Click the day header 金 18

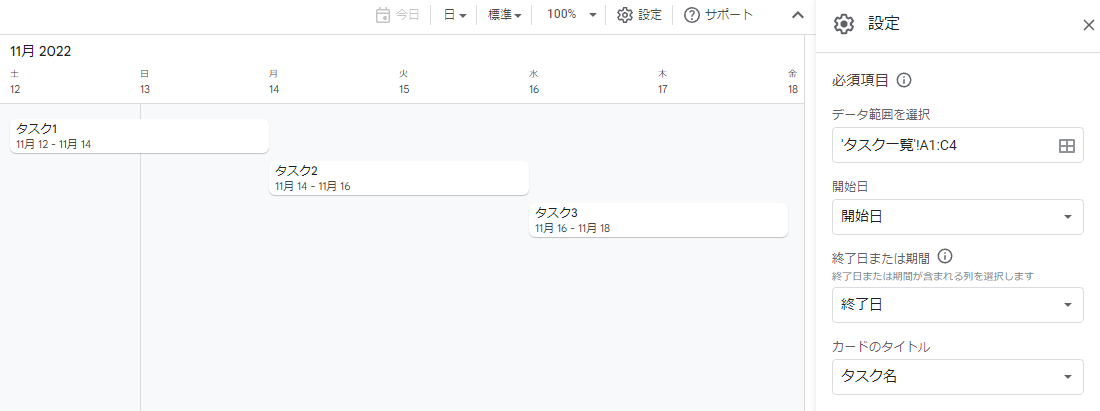click(x=793, y=81)
